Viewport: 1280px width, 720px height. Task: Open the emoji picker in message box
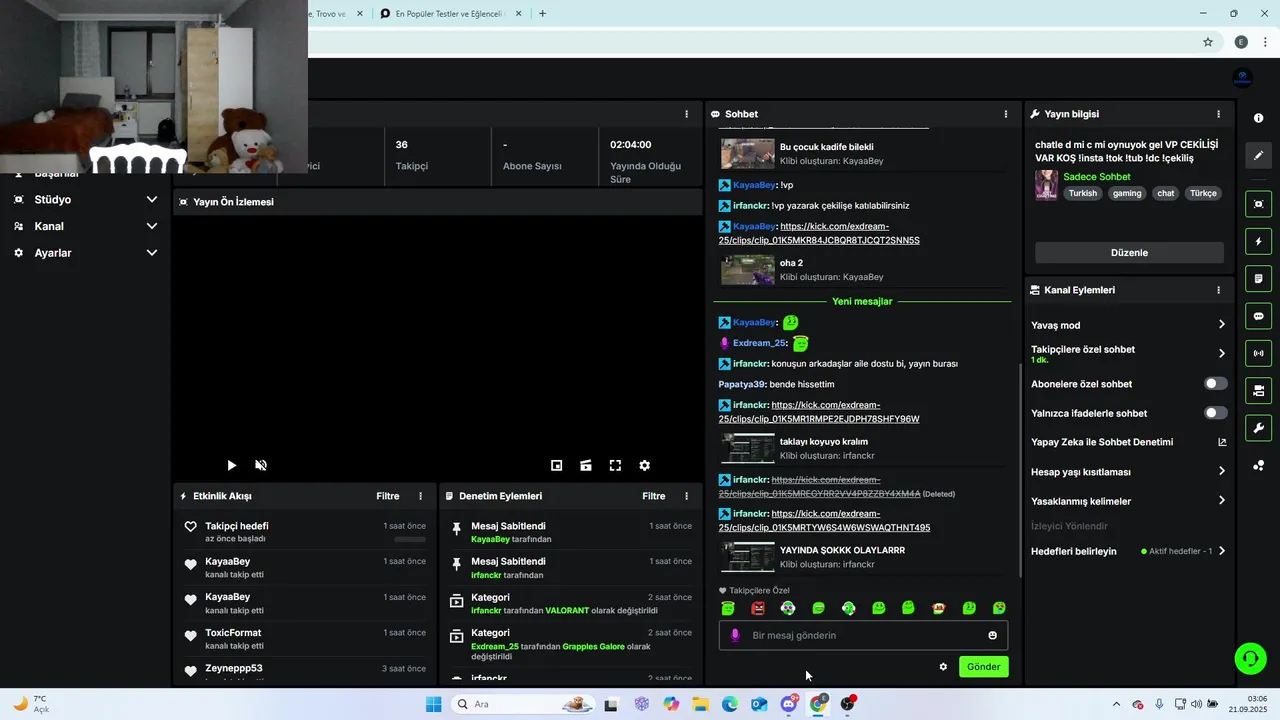[992, 635]
